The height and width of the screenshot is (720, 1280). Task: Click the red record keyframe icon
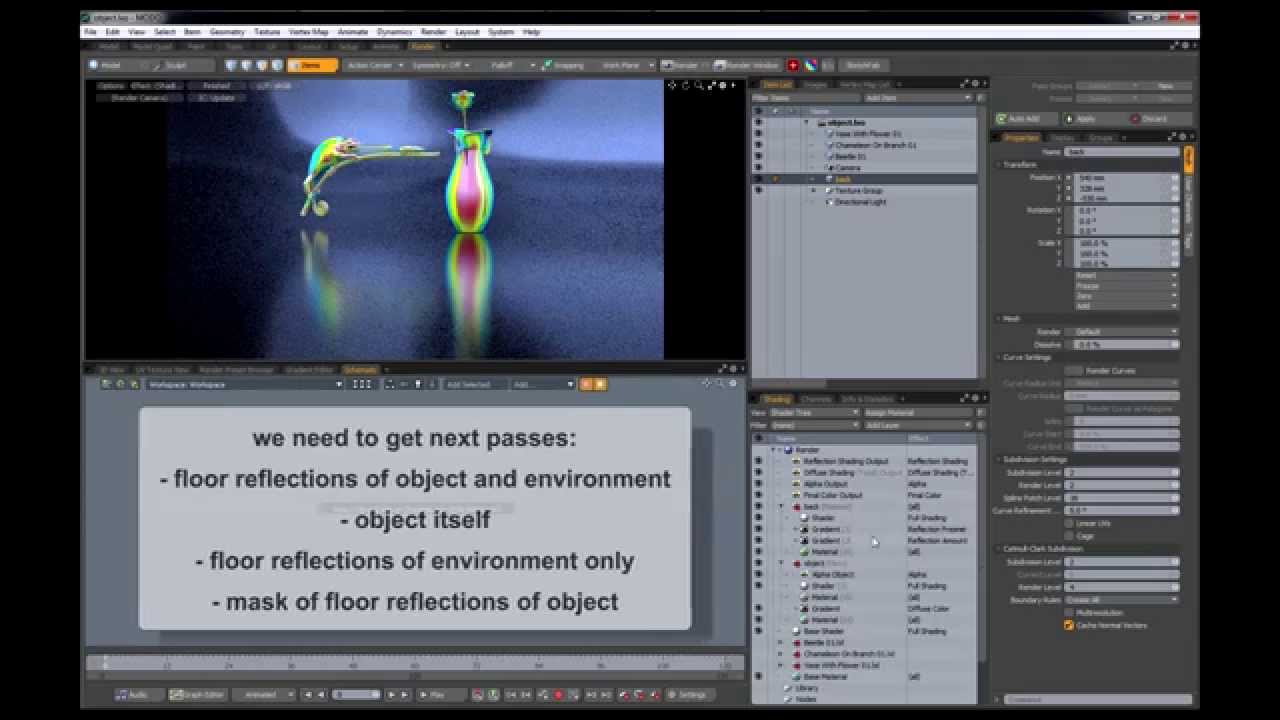pyautogui.click(x=558, y=694)
